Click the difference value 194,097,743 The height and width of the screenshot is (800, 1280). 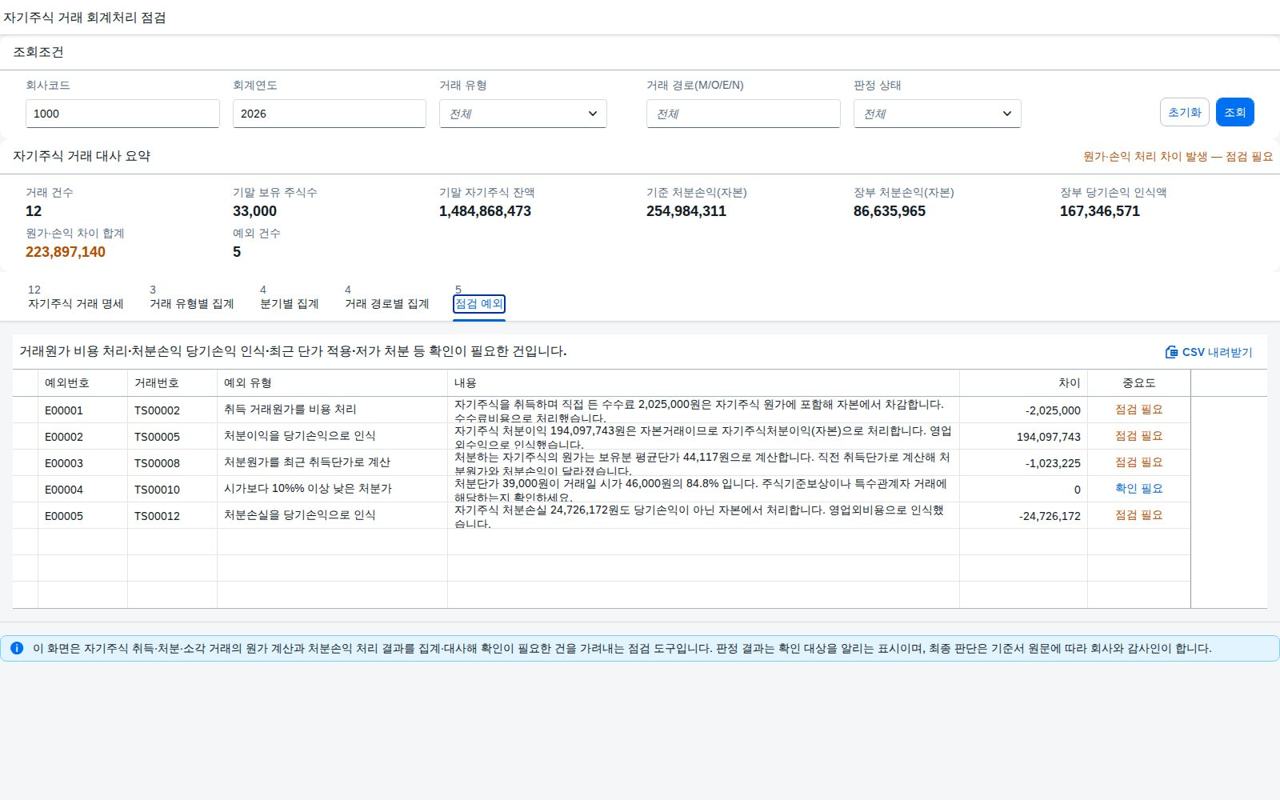click(x=1049, y=437)
